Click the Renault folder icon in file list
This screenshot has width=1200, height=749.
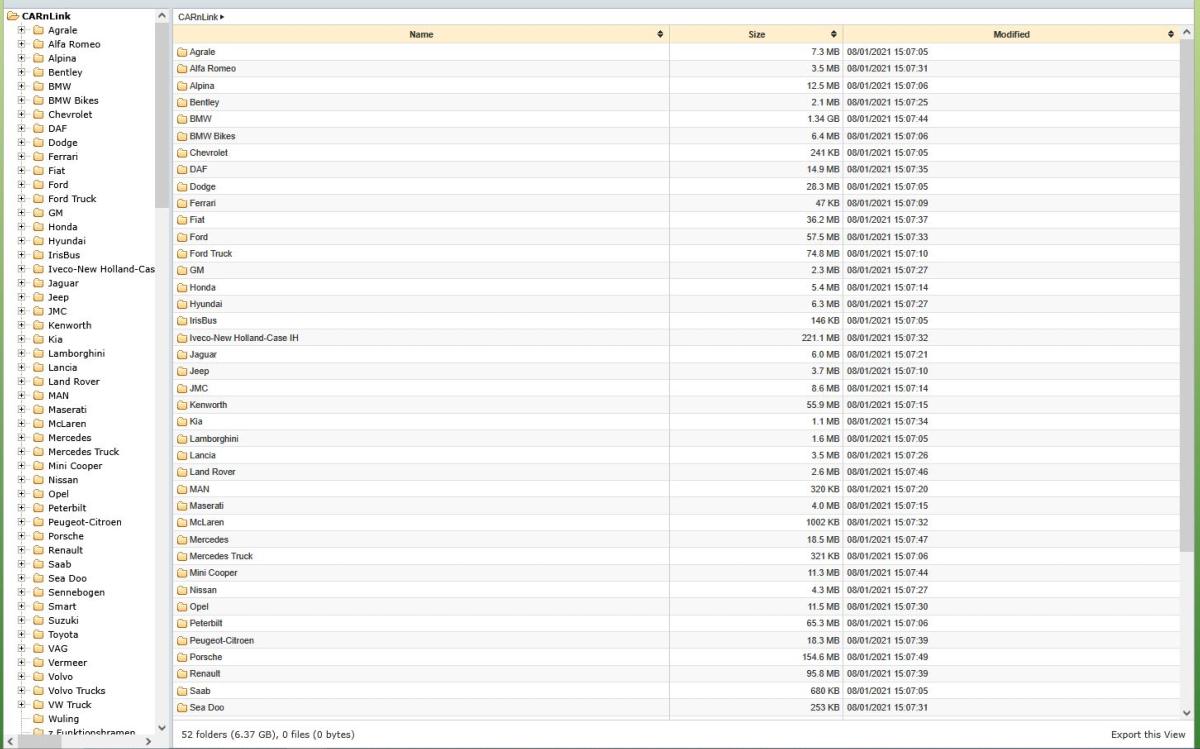(x=182, y=674)
